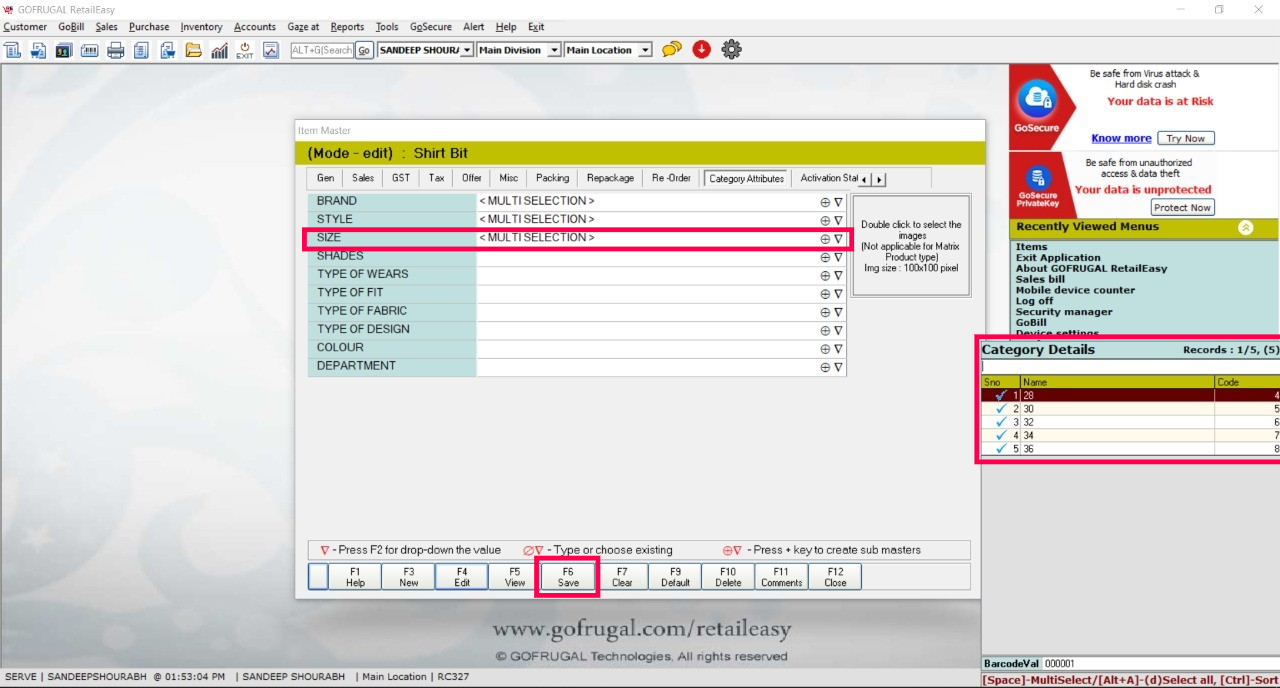Uncheck size 32 in Category Details
1280x688 pixels.
(x=1000, y=422)
